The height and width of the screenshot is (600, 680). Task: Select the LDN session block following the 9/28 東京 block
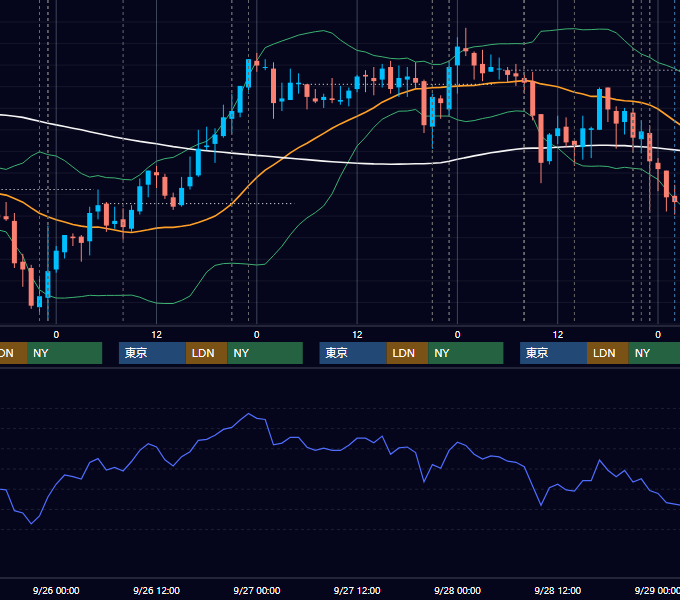coord(608,353)
